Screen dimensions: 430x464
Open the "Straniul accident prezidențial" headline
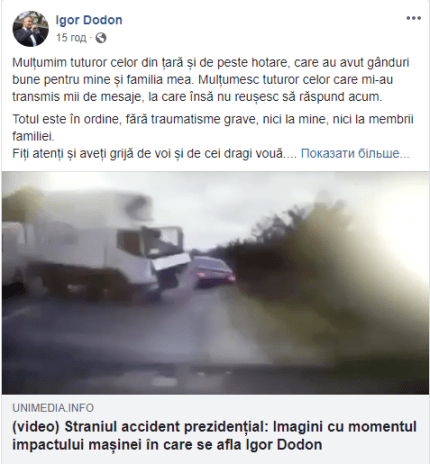214,436
